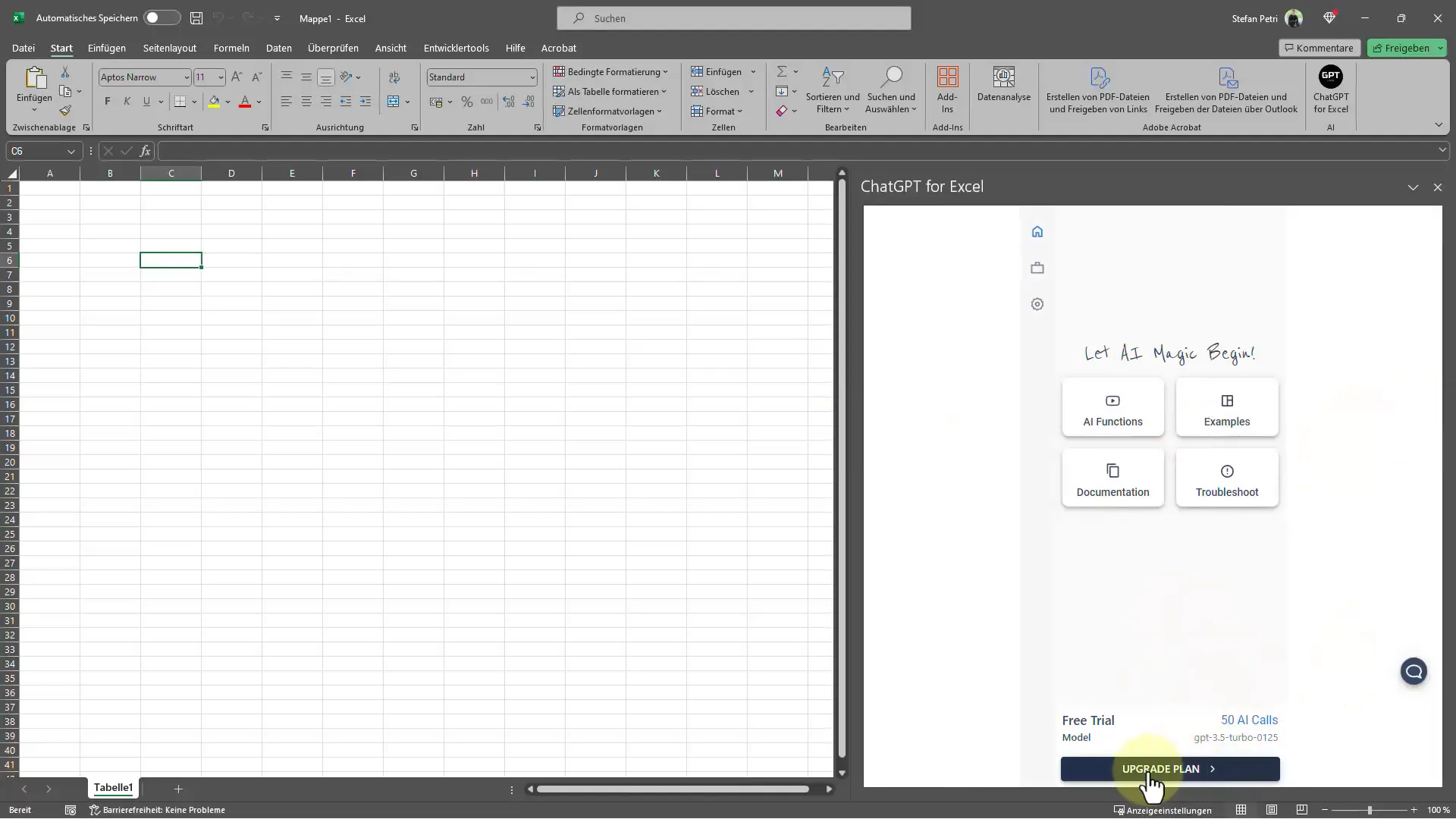The height and width of the screenshot is (819, 1456).
Task: Add a new sheet with plus button
Action: 178,789
